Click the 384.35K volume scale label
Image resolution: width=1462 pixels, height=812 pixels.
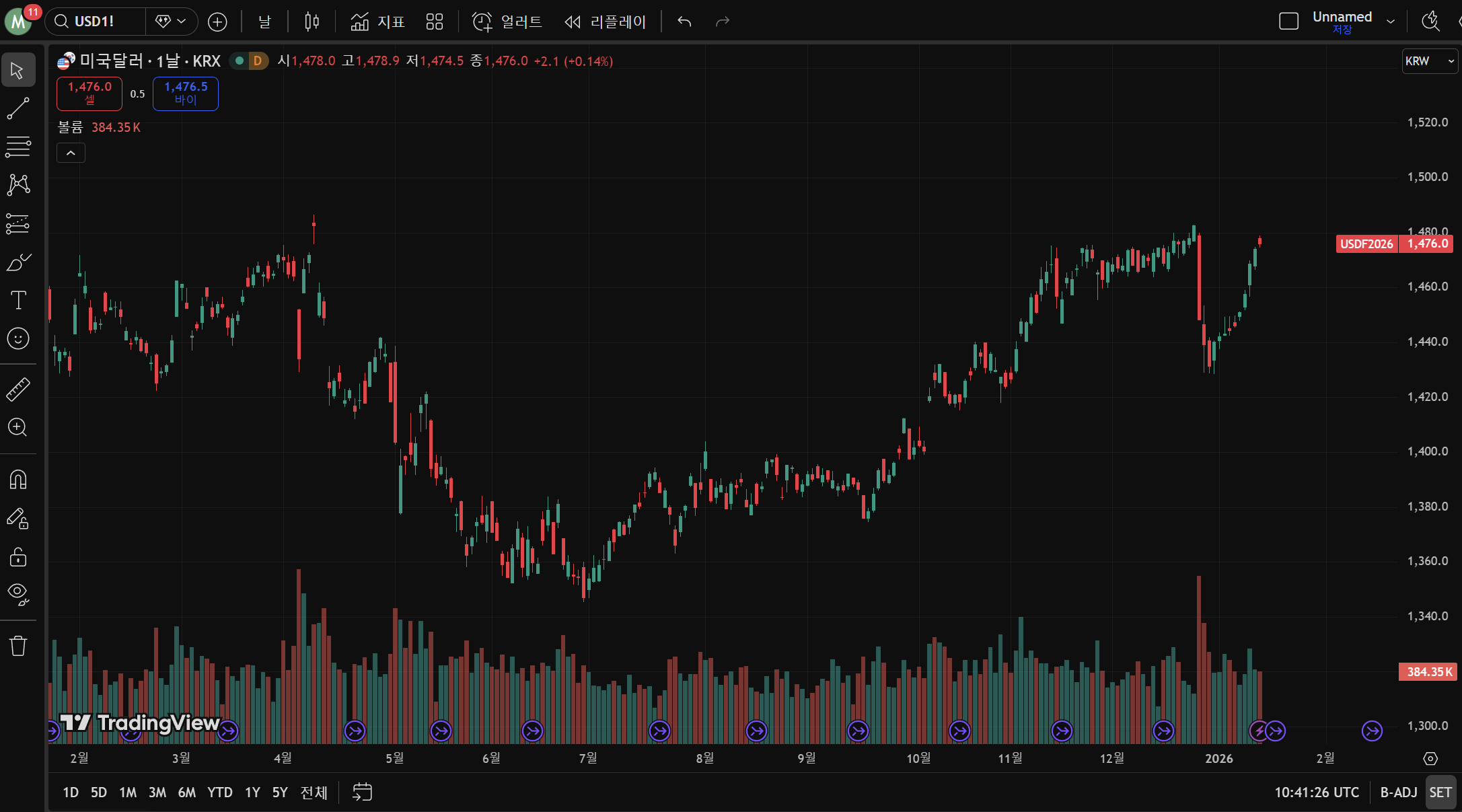[1428, 672]
